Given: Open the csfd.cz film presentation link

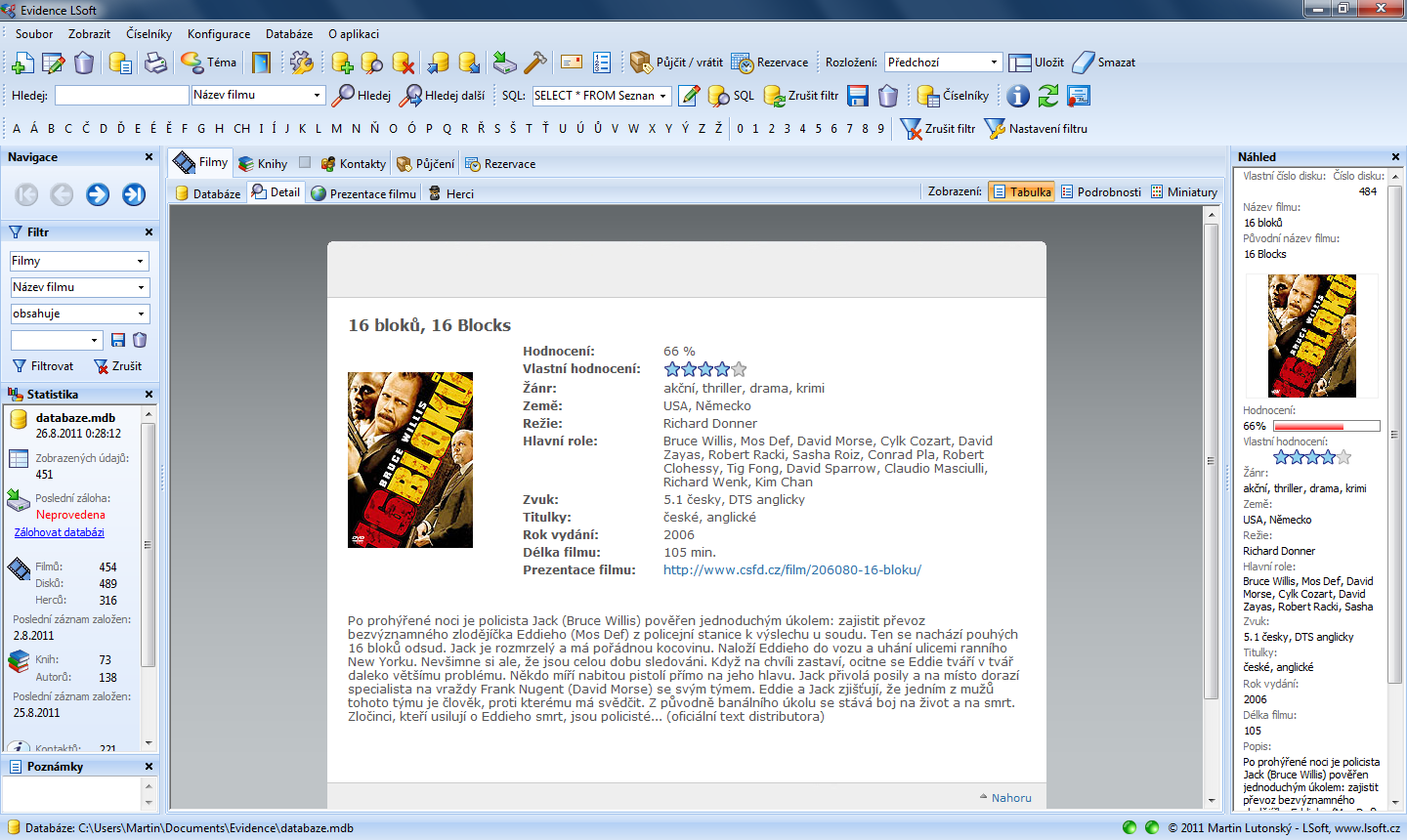Looking at the screenshot, I should [x=791, y=570].
